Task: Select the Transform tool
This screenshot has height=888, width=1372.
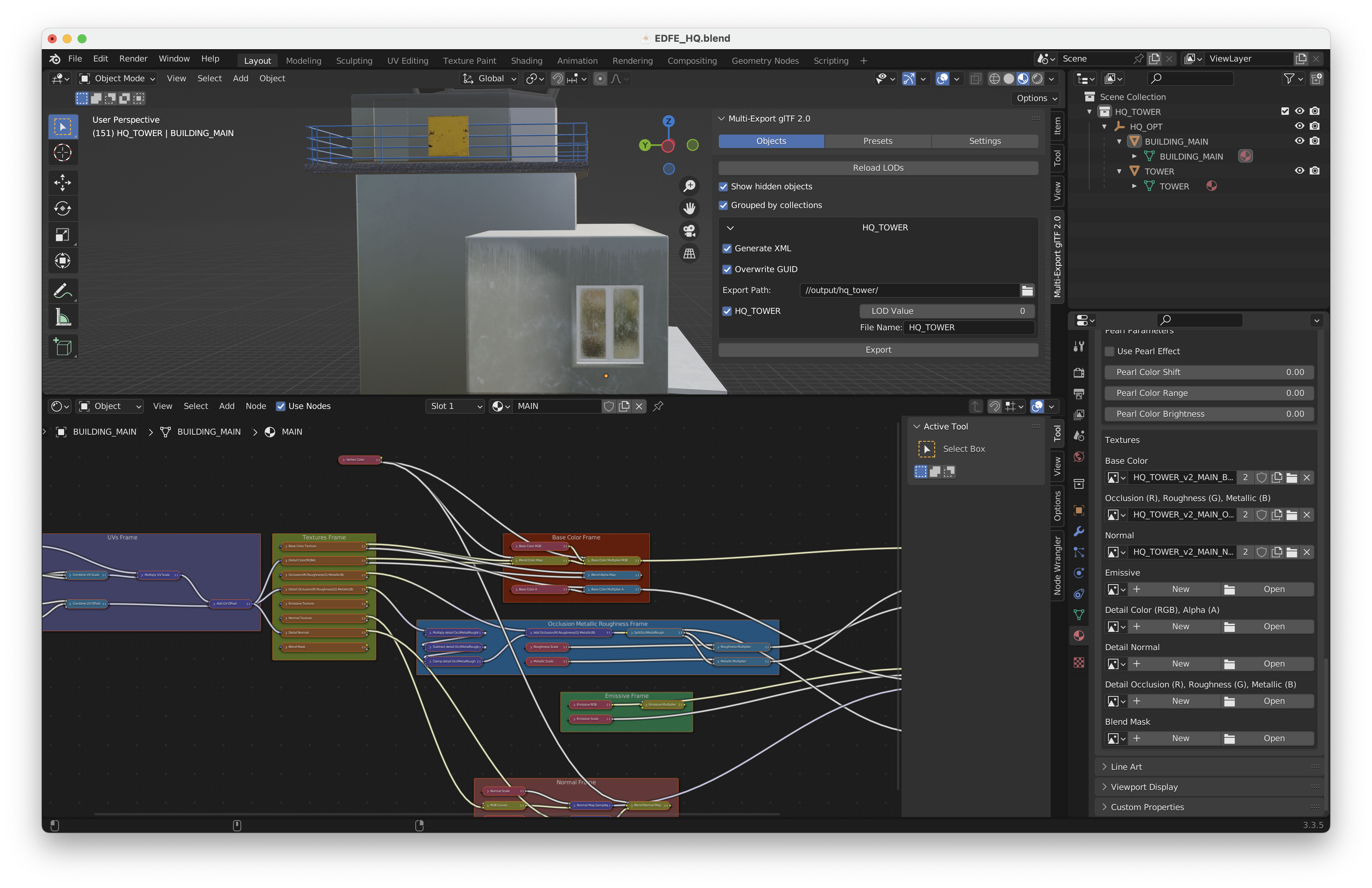Action: 62,261
